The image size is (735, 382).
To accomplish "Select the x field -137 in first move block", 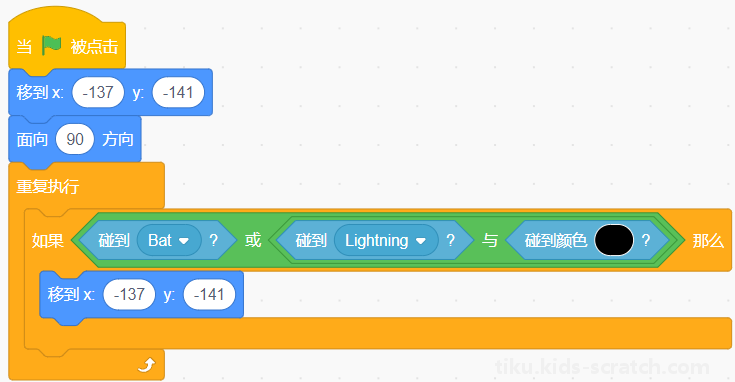I will coord(98,92).
